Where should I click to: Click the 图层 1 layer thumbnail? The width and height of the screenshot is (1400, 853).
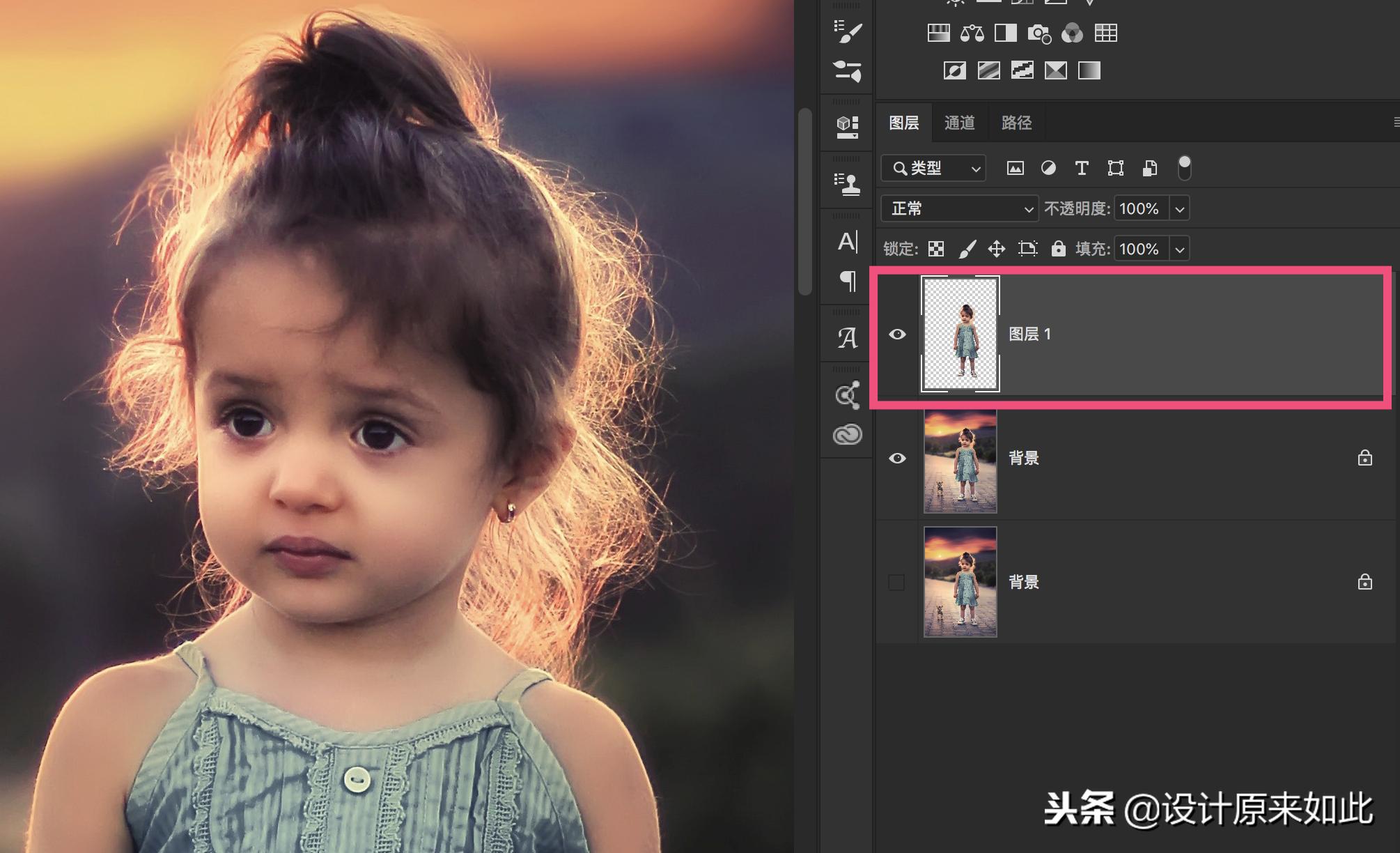[960, 334]
